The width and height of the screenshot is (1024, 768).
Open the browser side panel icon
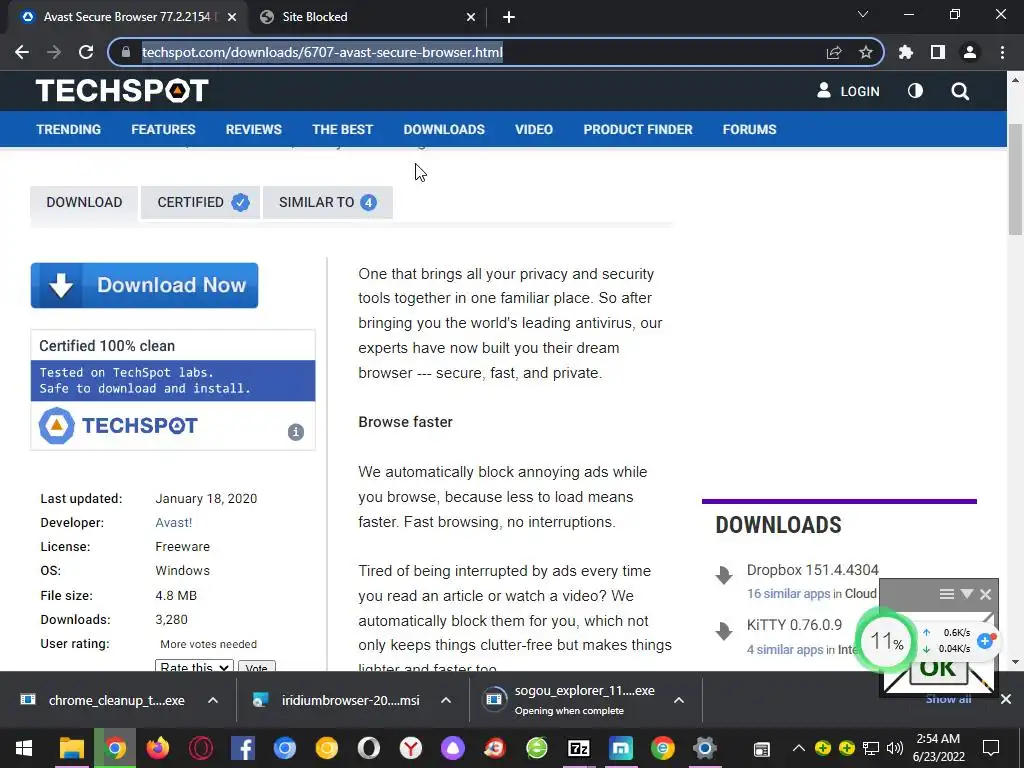[938, 52]
